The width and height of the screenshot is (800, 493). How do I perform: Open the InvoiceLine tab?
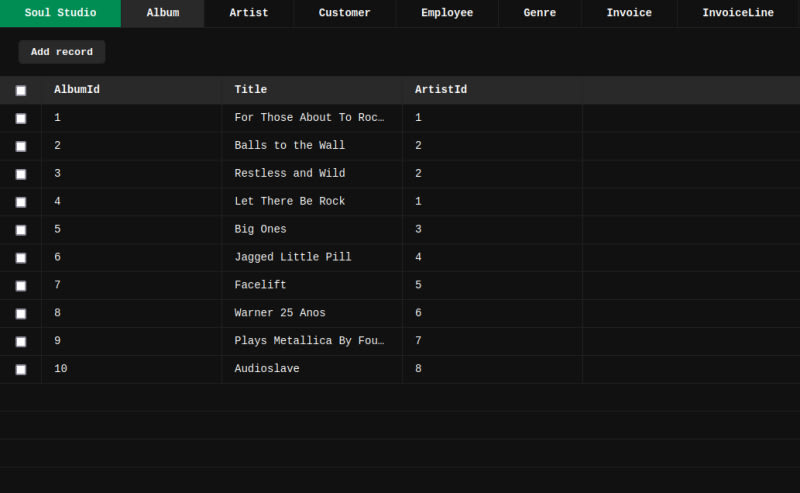[738, 13]
